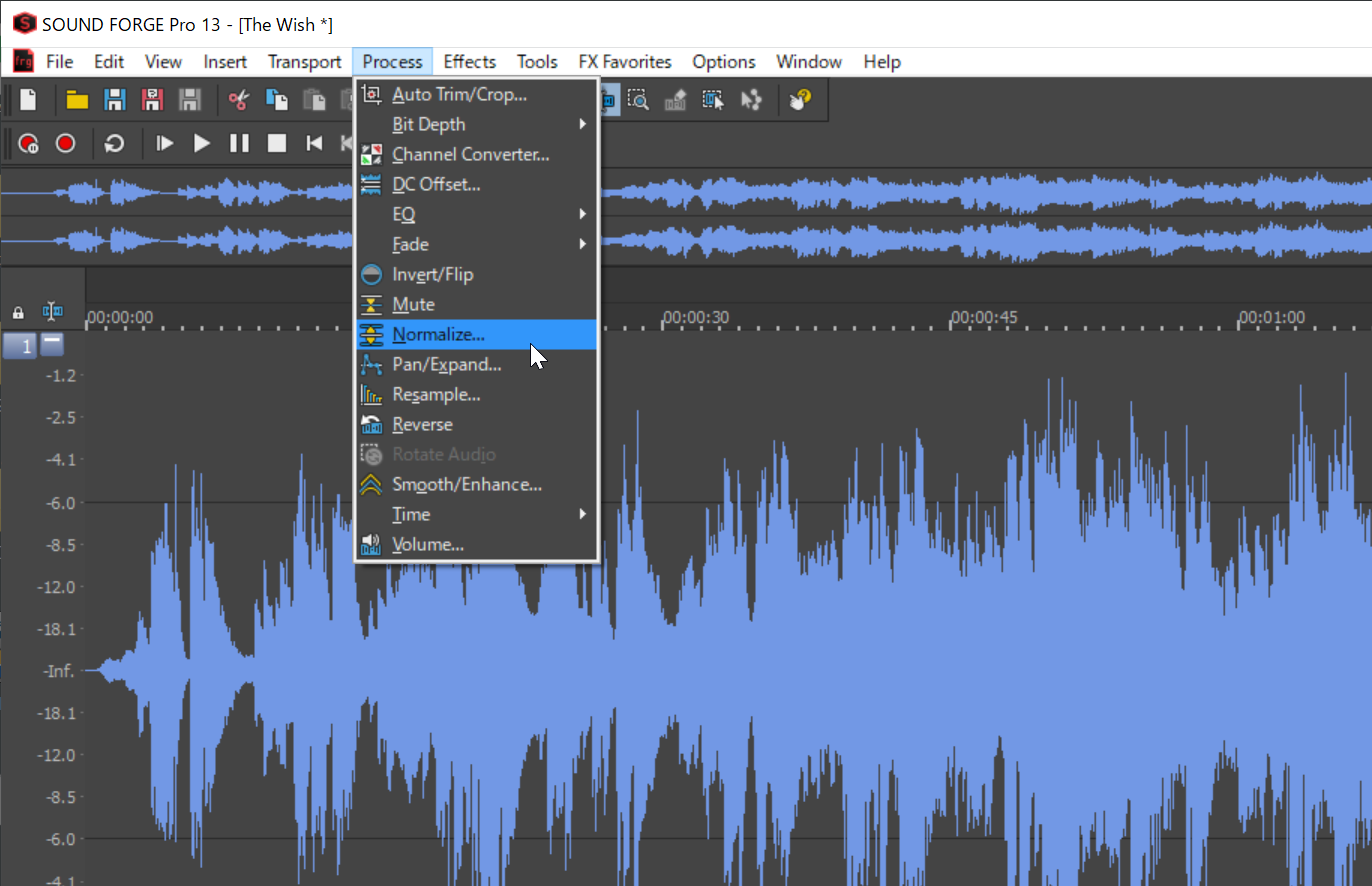The width and height of the screenshot is (1372, 886).
Task: Click the Copy icon in the toolbar
Action: [x=276, y=100]
